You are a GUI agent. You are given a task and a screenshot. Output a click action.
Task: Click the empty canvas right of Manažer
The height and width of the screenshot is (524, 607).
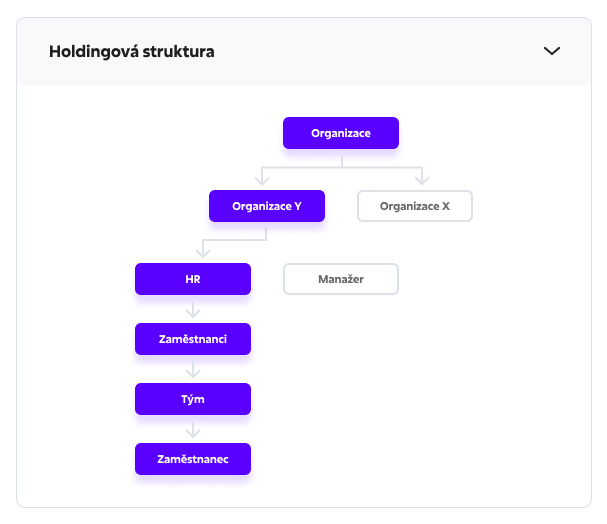pos(480,279)
